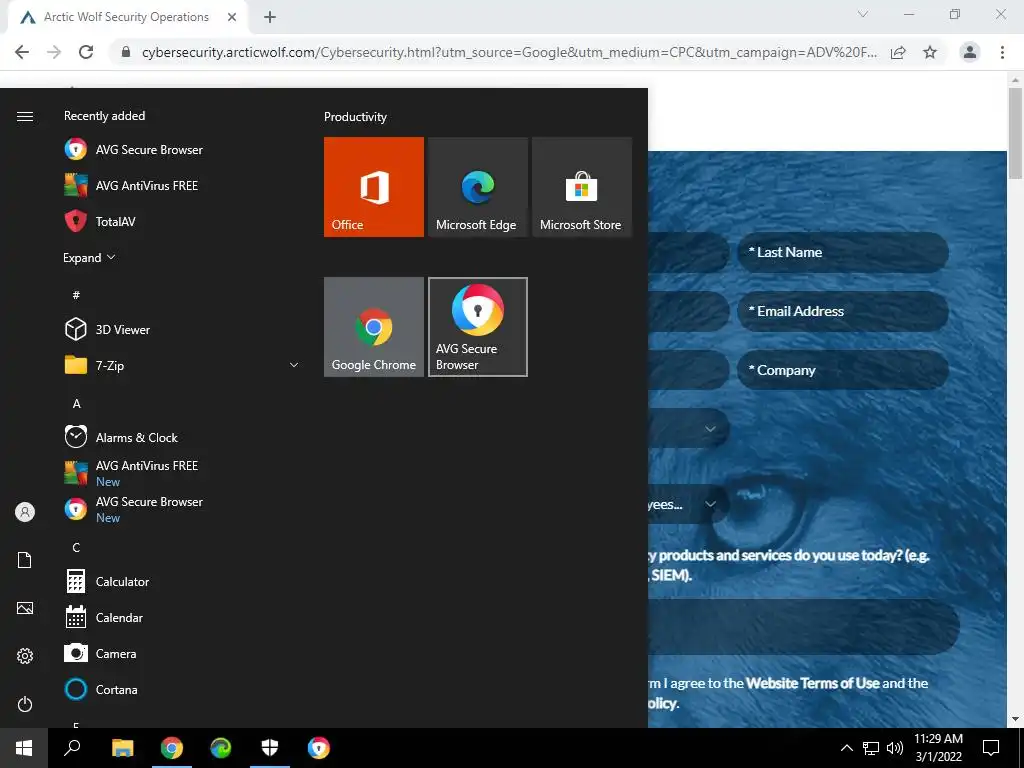Open the employees dropdown
Viewport: 1024px width, 768px height.
coord(688,504)
